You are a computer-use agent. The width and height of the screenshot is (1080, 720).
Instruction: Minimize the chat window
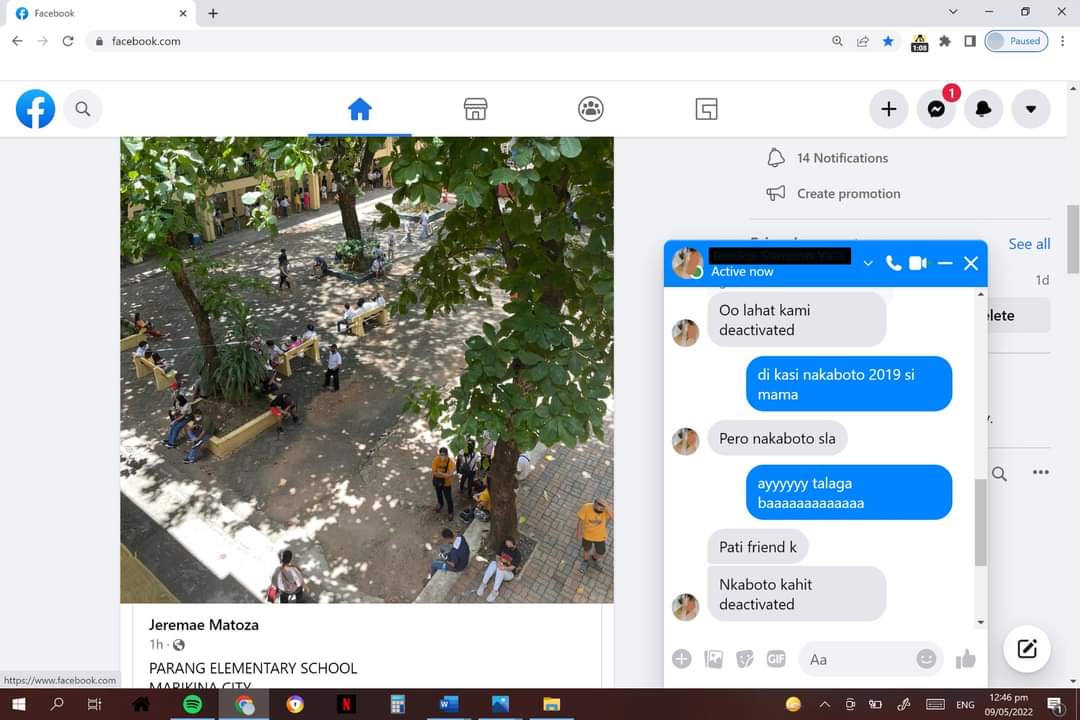pyautogui.click(x=944, y=263)
